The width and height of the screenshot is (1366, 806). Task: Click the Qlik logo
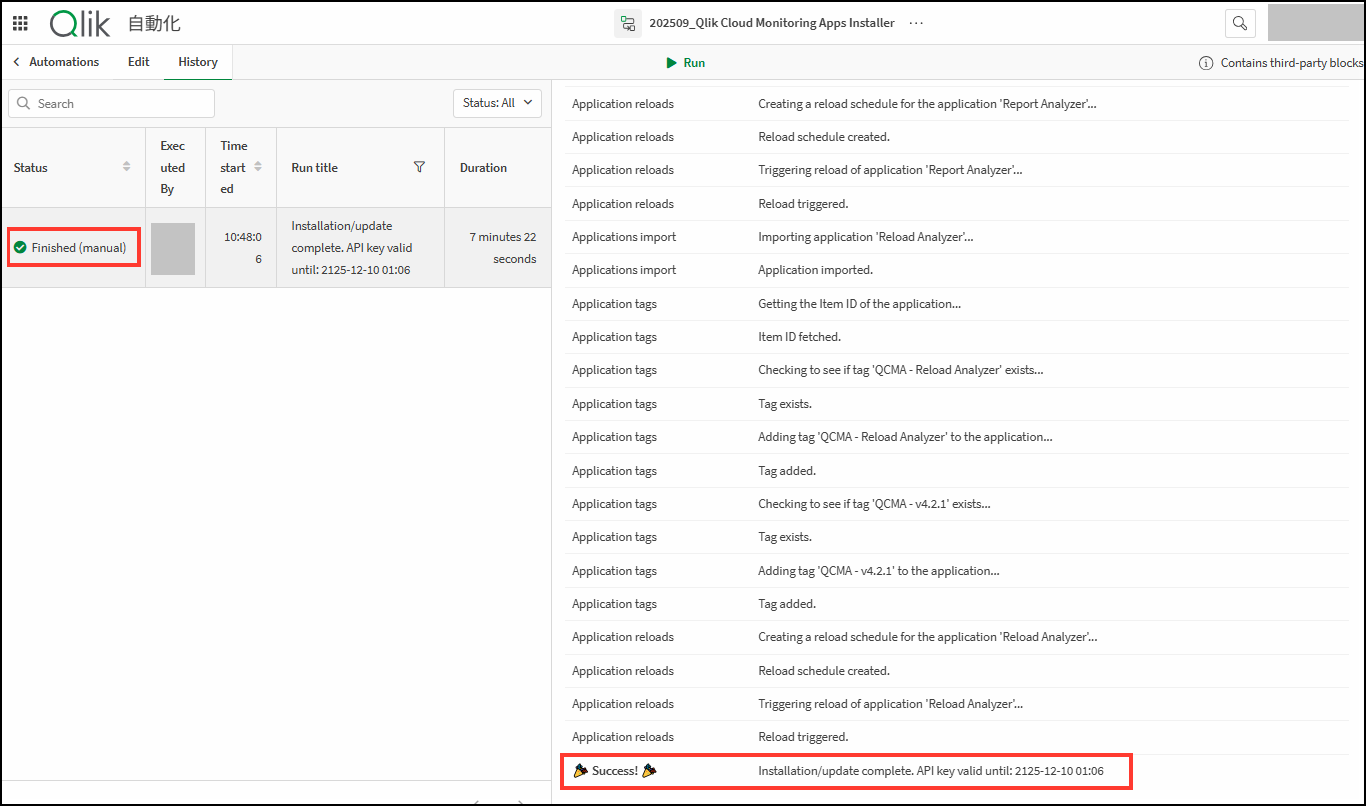click(x=79, y=23)
